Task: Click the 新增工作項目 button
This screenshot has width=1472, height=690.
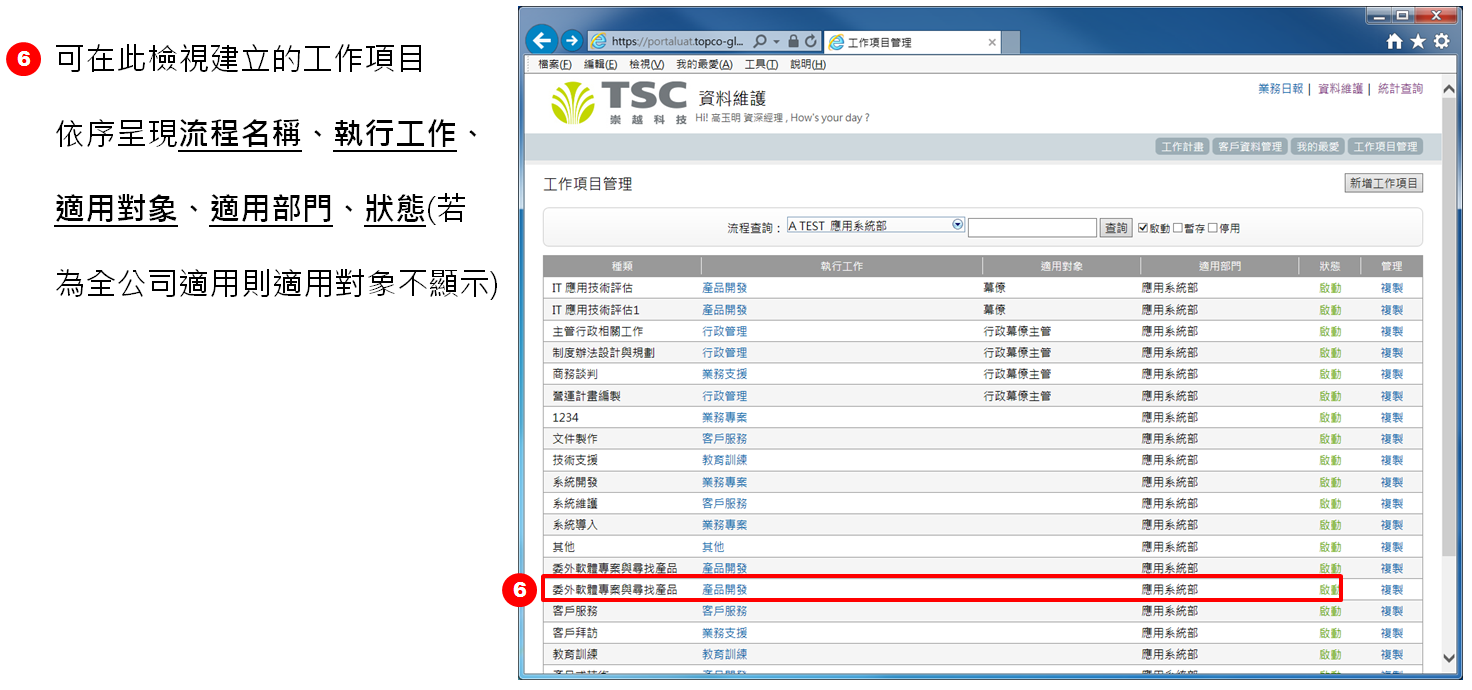Action: click(1383, 183)
